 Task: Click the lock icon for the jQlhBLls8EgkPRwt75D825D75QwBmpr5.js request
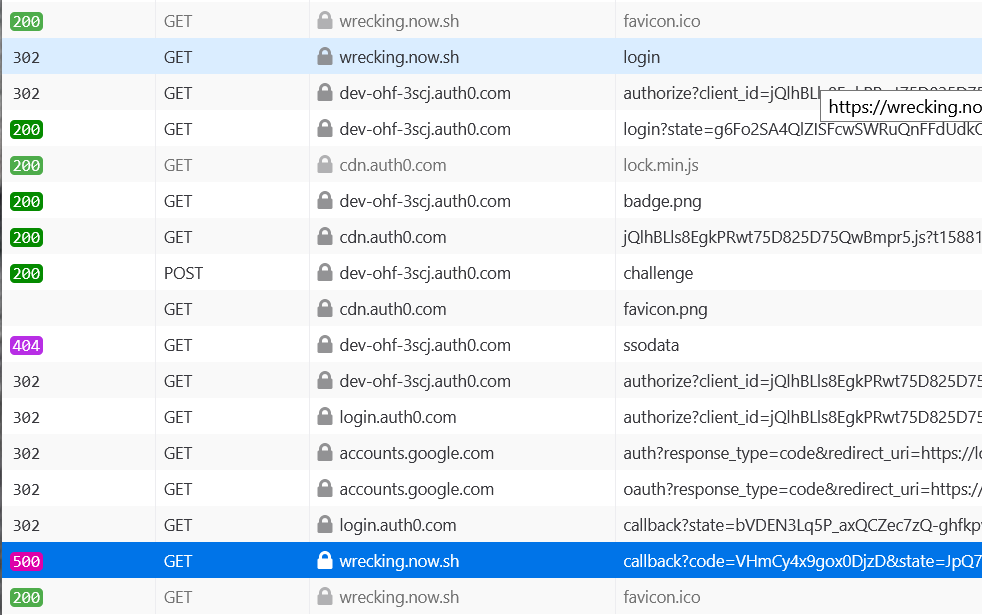(324, 236)
